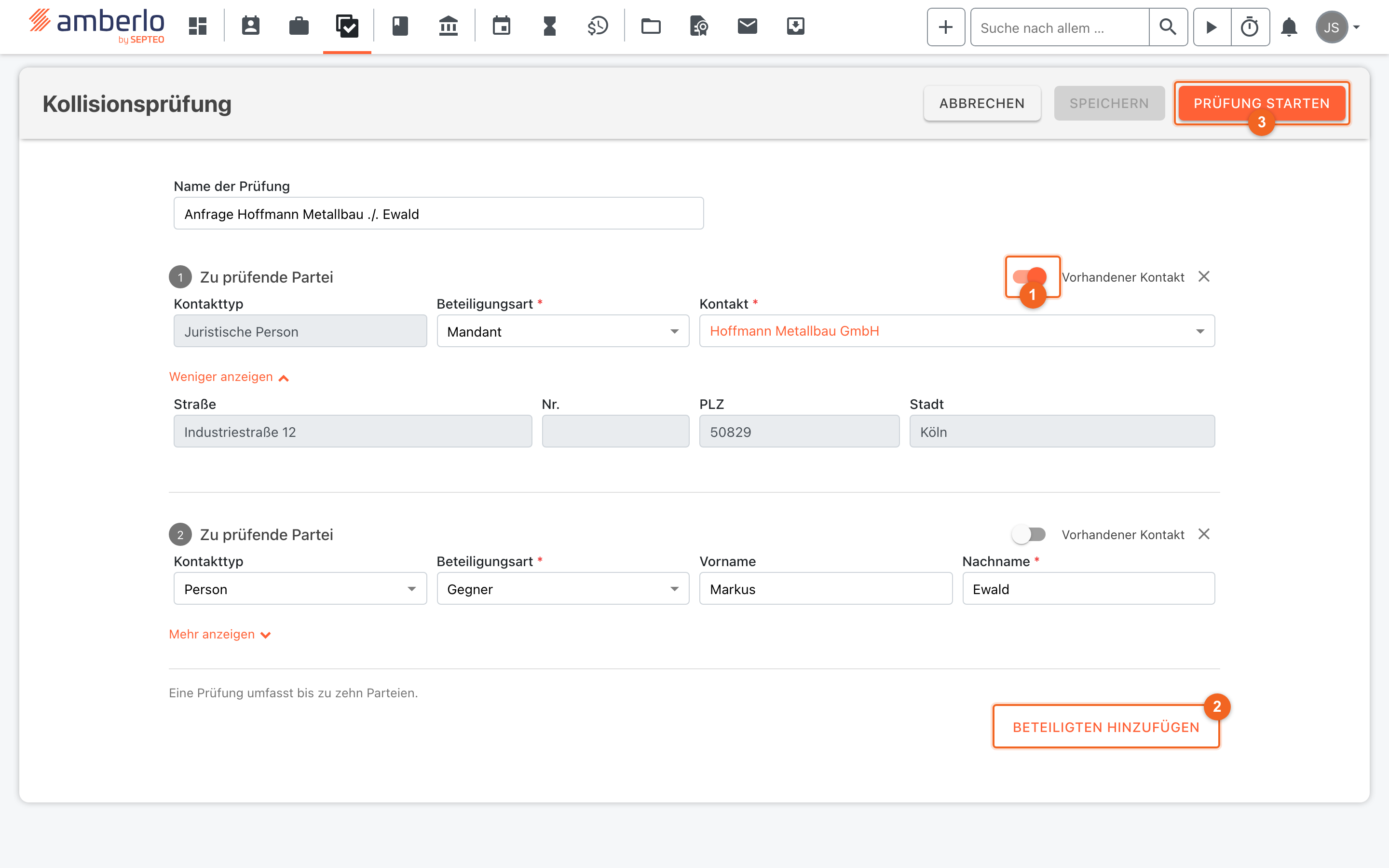Collapse details via Weniger anzeigen

click(229, 377)
